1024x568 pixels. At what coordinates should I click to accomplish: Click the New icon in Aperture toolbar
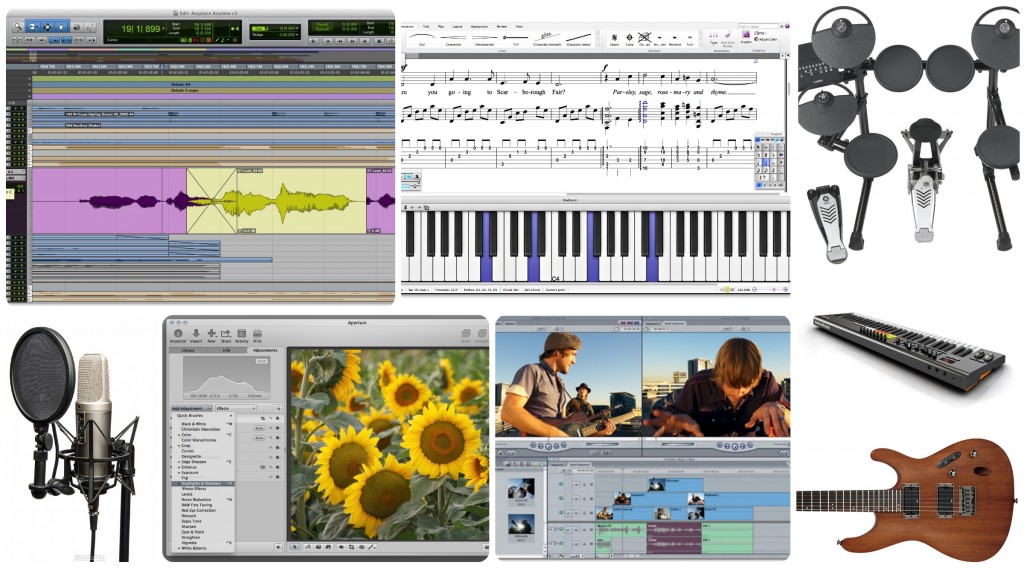(x=212, y=336)
